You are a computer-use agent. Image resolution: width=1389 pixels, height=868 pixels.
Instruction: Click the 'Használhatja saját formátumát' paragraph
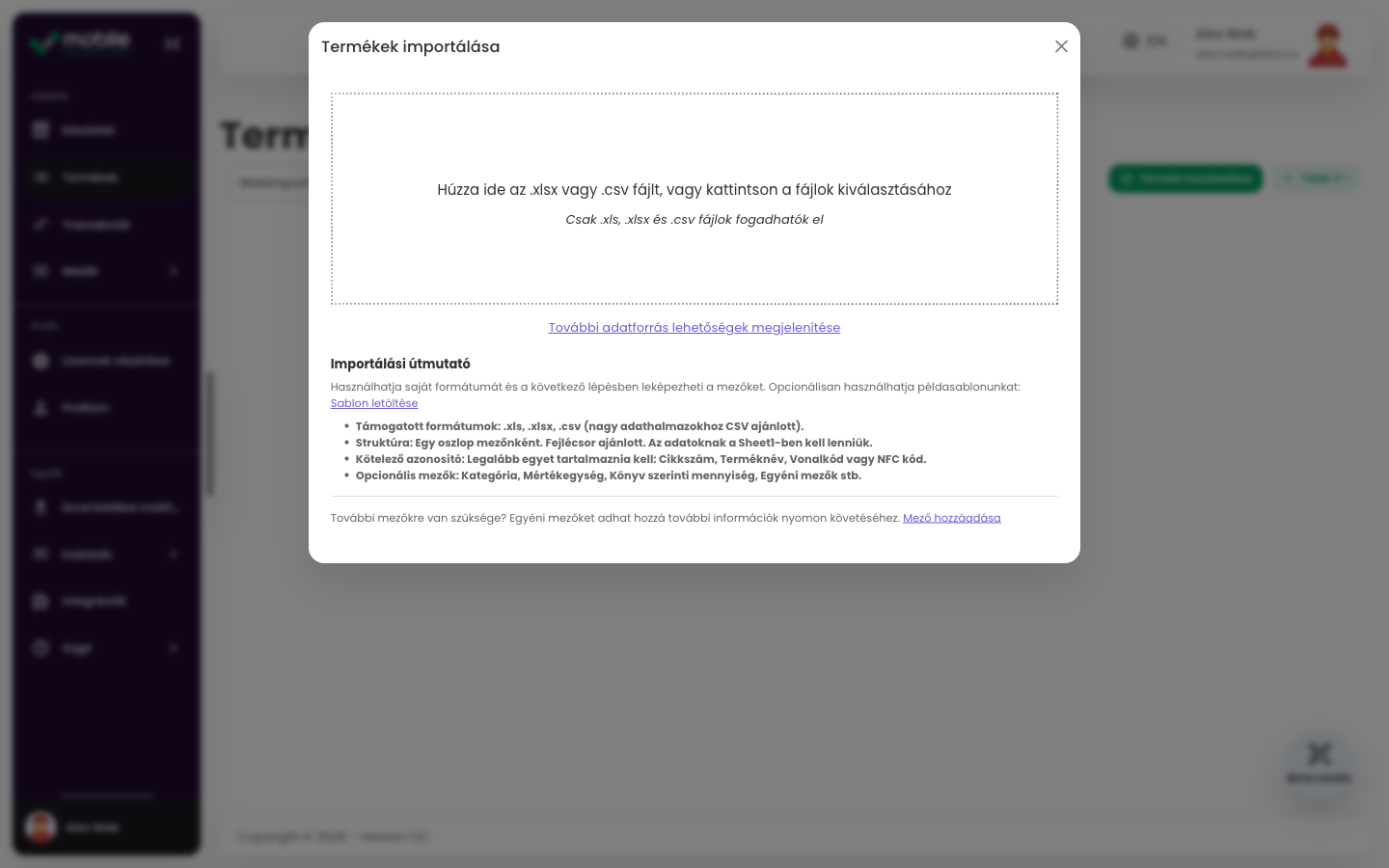(675, 387)
